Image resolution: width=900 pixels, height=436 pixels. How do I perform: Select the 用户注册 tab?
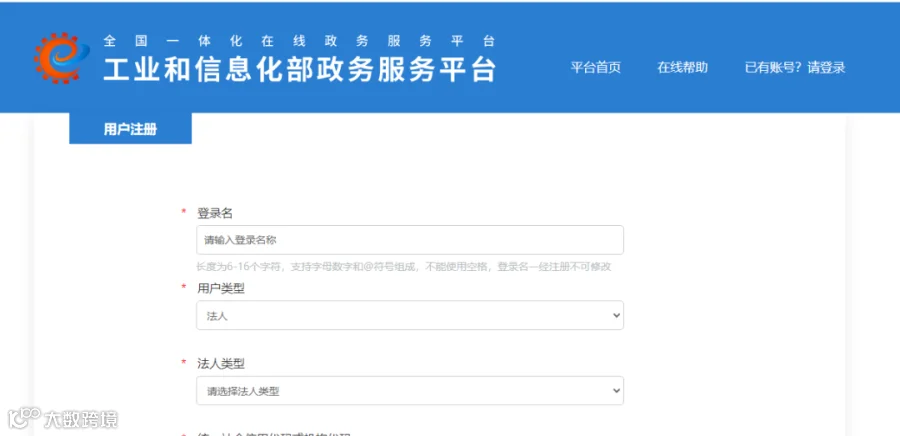pyautogui.click(x=130, y=129)
